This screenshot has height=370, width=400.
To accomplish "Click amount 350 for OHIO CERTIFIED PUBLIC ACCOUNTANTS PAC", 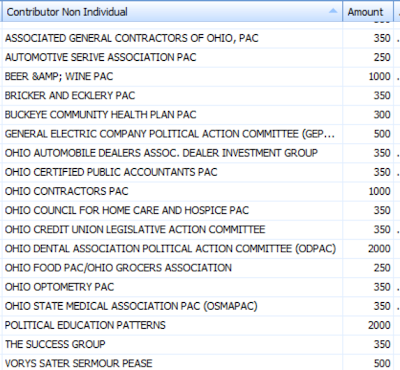I will point(382,172).
